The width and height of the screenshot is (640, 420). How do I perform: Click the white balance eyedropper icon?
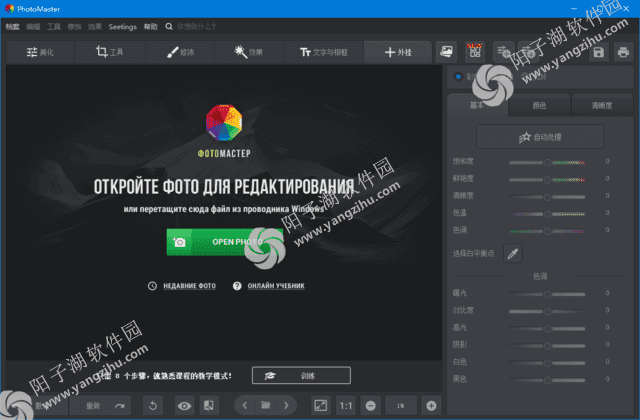[x=513, y=253]
